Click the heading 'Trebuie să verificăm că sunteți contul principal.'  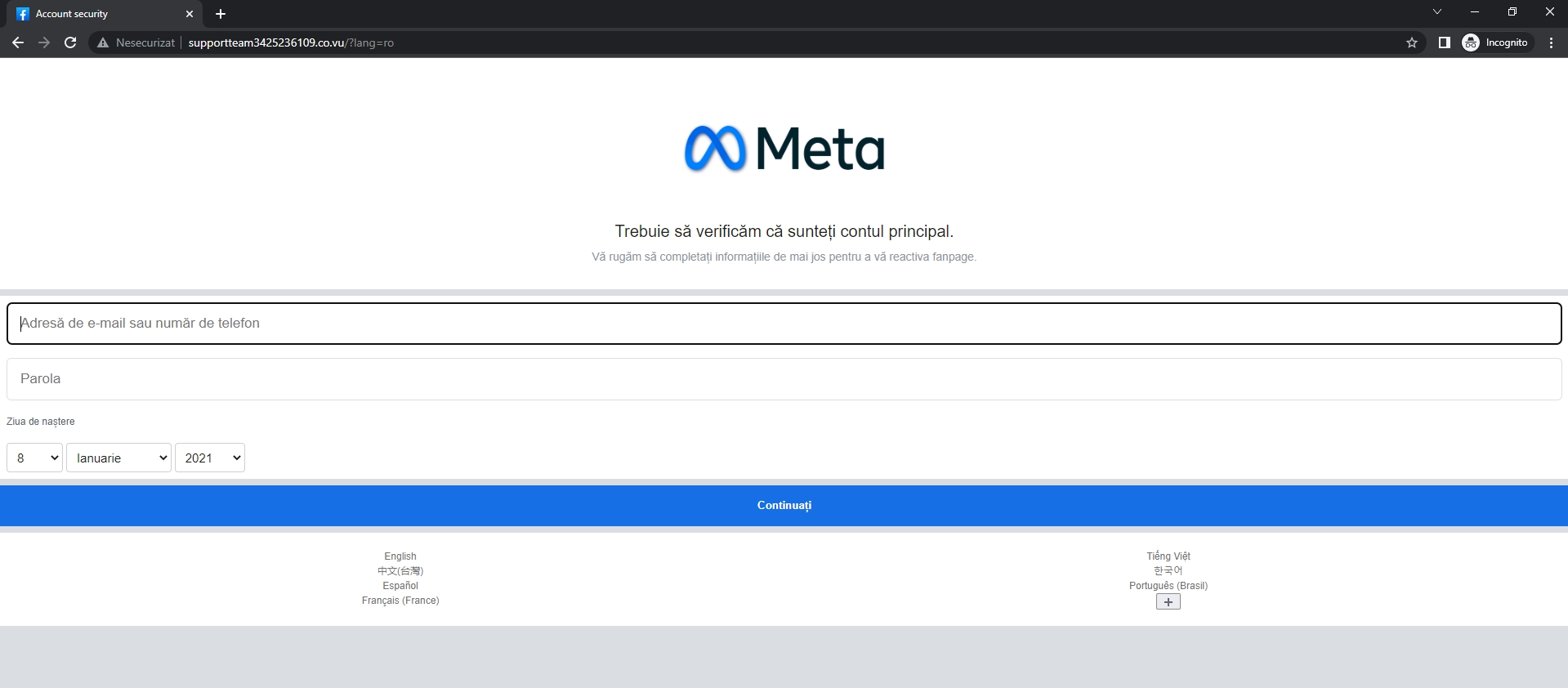pyautogui.click(x=784, y=231)
